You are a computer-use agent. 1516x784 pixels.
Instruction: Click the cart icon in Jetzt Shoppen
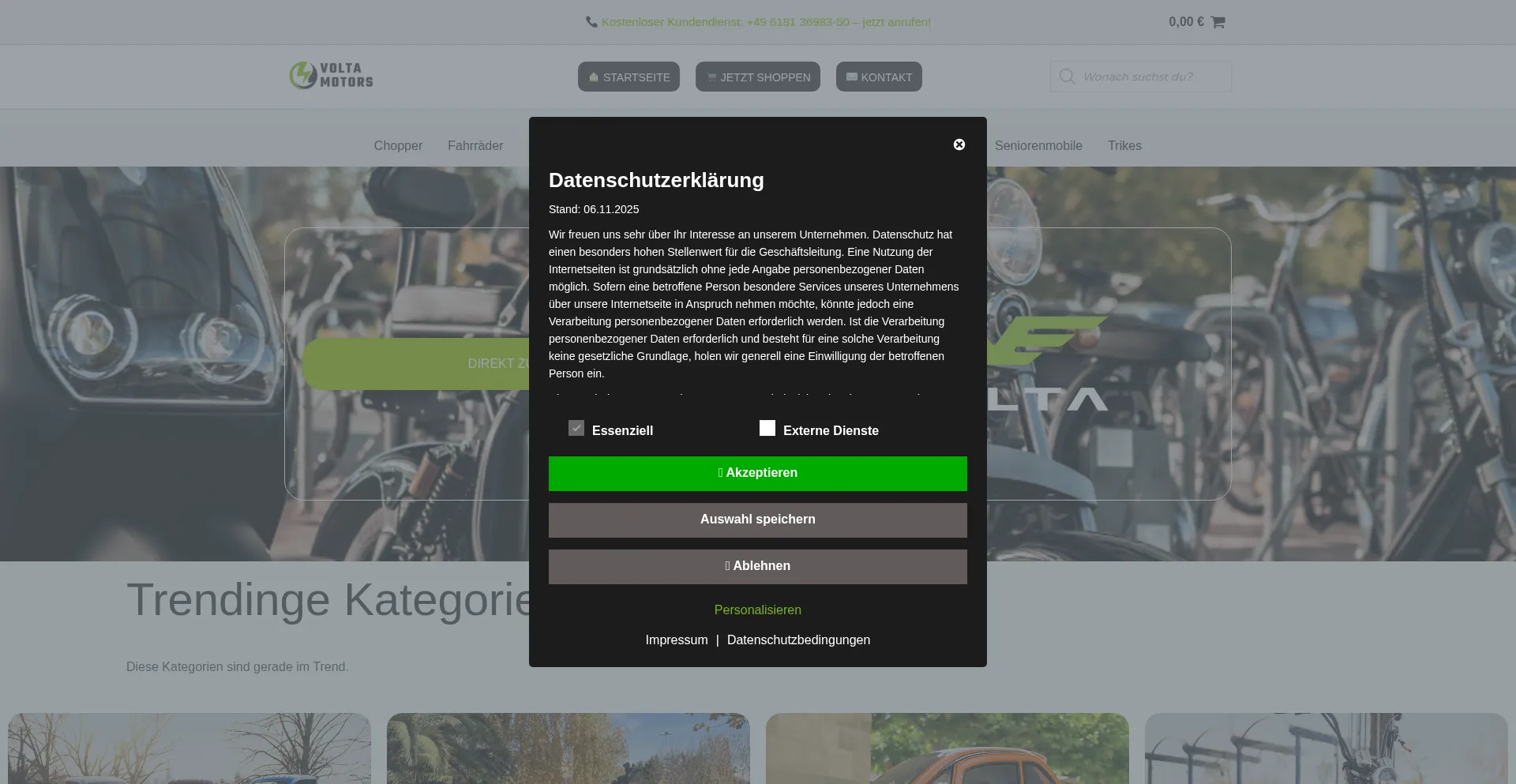click(x=711, y=77)
